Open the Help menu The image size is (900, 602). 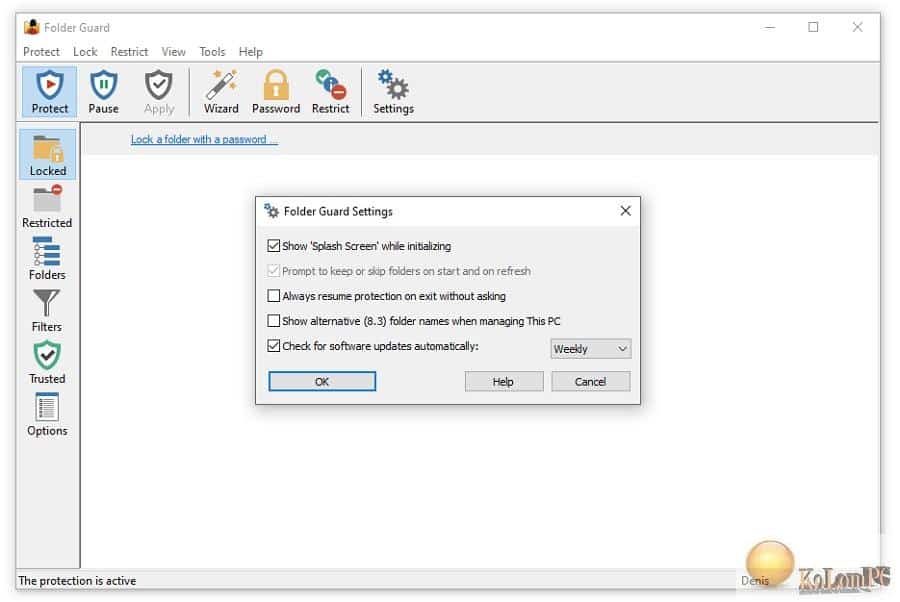[x=250, y=52]
